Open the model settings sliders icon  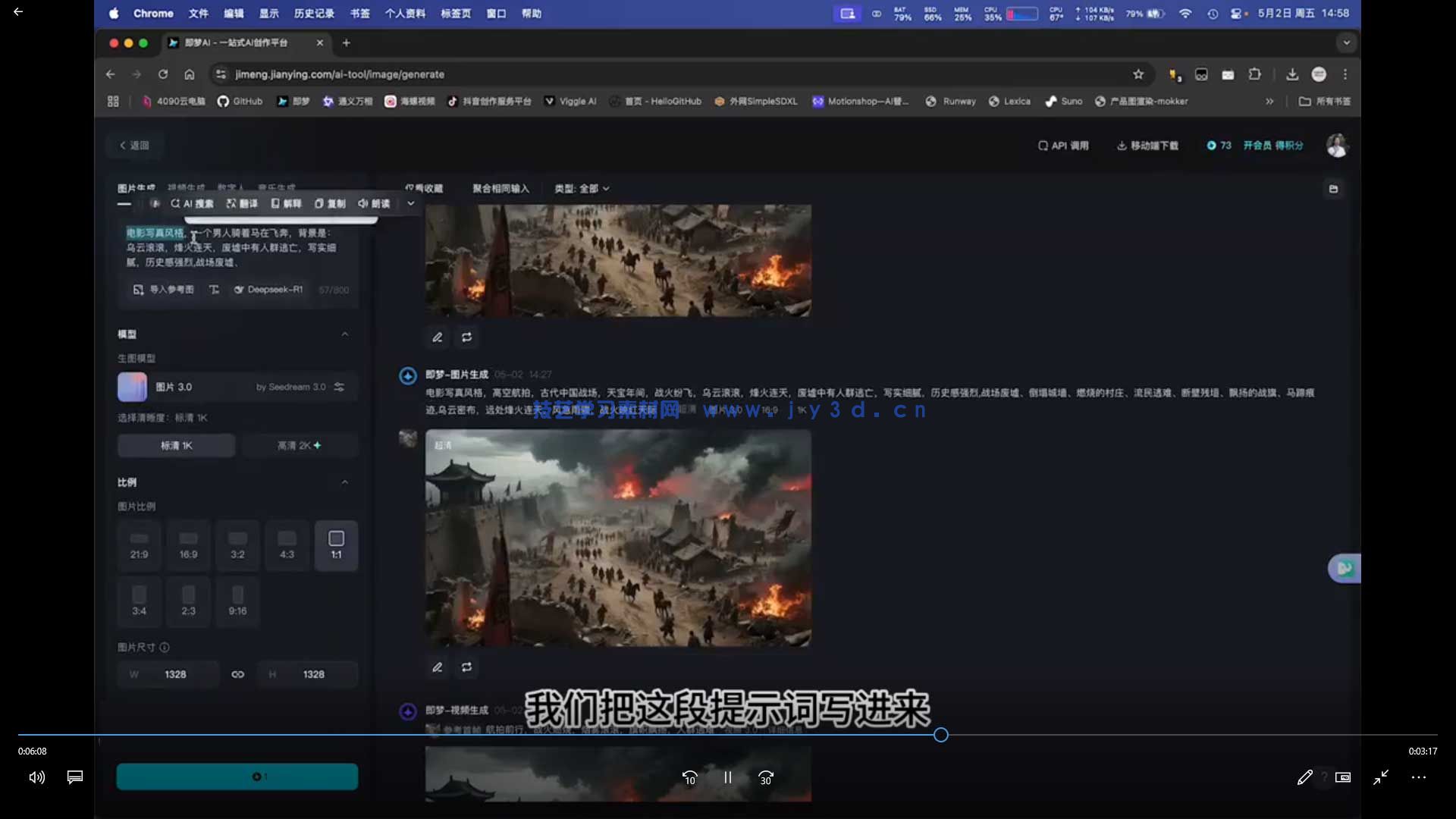(339, 387)
